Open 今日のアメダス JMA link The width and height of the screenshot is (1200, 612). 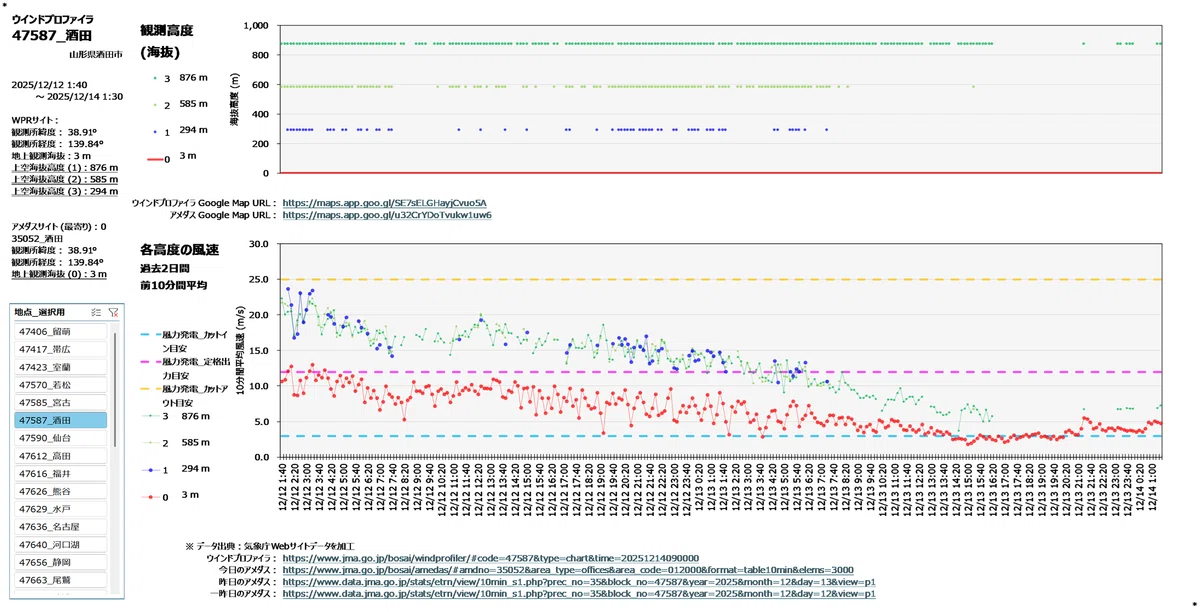click(x=567, y=570)
